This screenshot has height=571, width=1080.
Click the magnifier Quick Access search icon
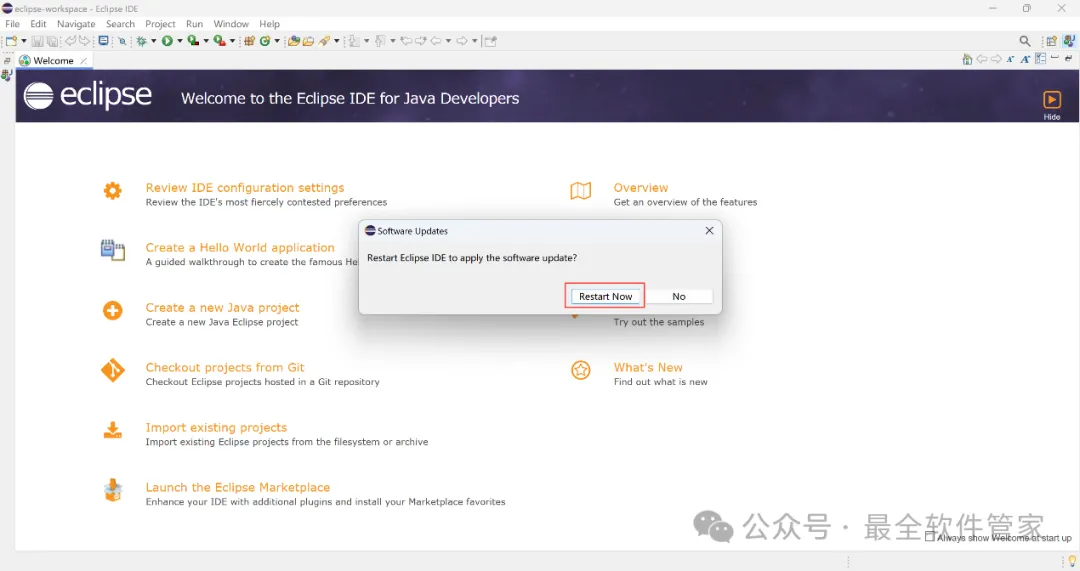(1025, 41)
